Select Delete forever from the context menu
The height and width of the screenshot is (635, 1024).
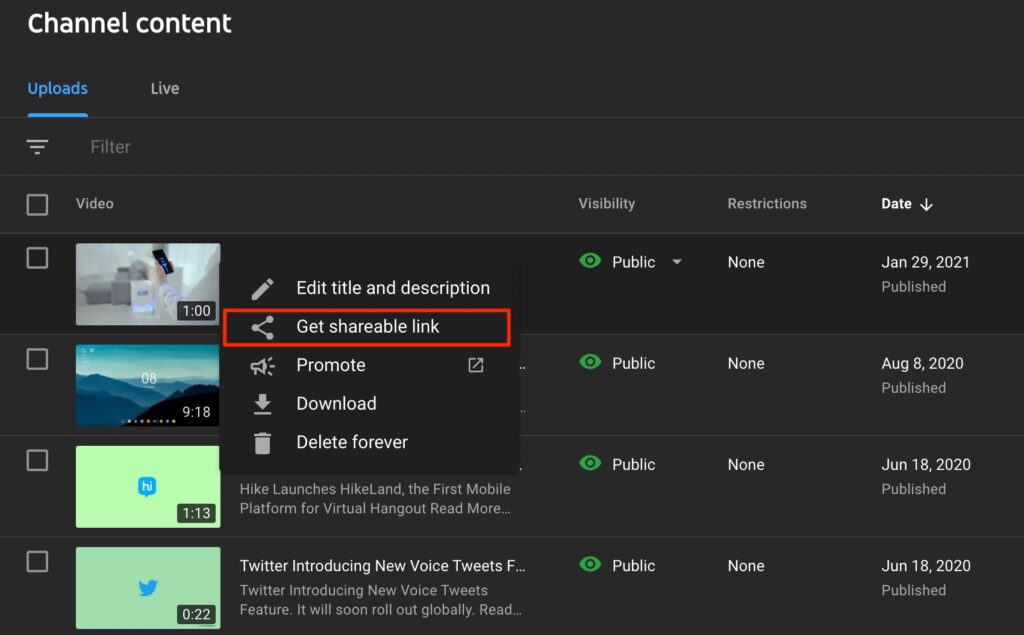[352, 442]
